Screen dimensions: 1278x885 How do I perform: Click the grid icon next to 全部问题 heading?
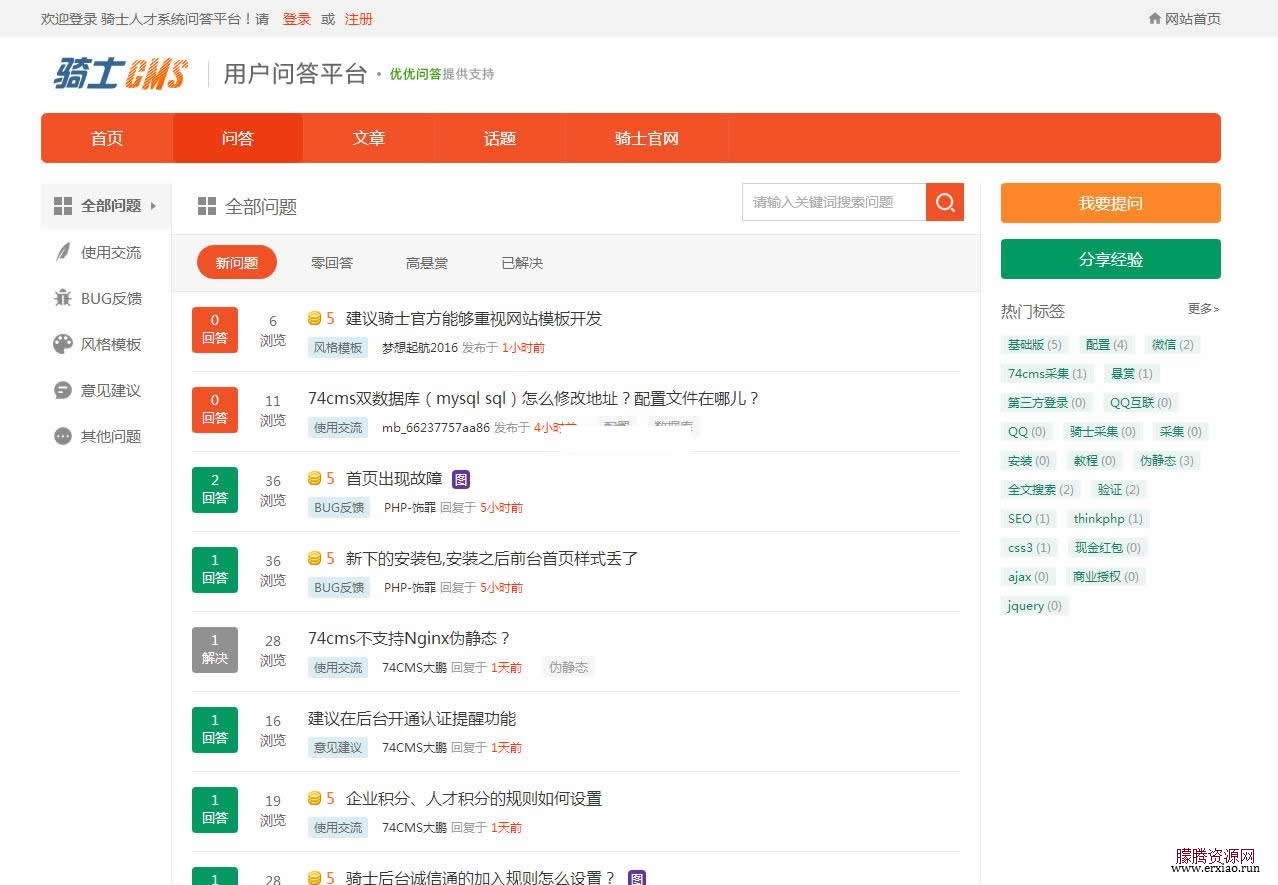(207, 206)
